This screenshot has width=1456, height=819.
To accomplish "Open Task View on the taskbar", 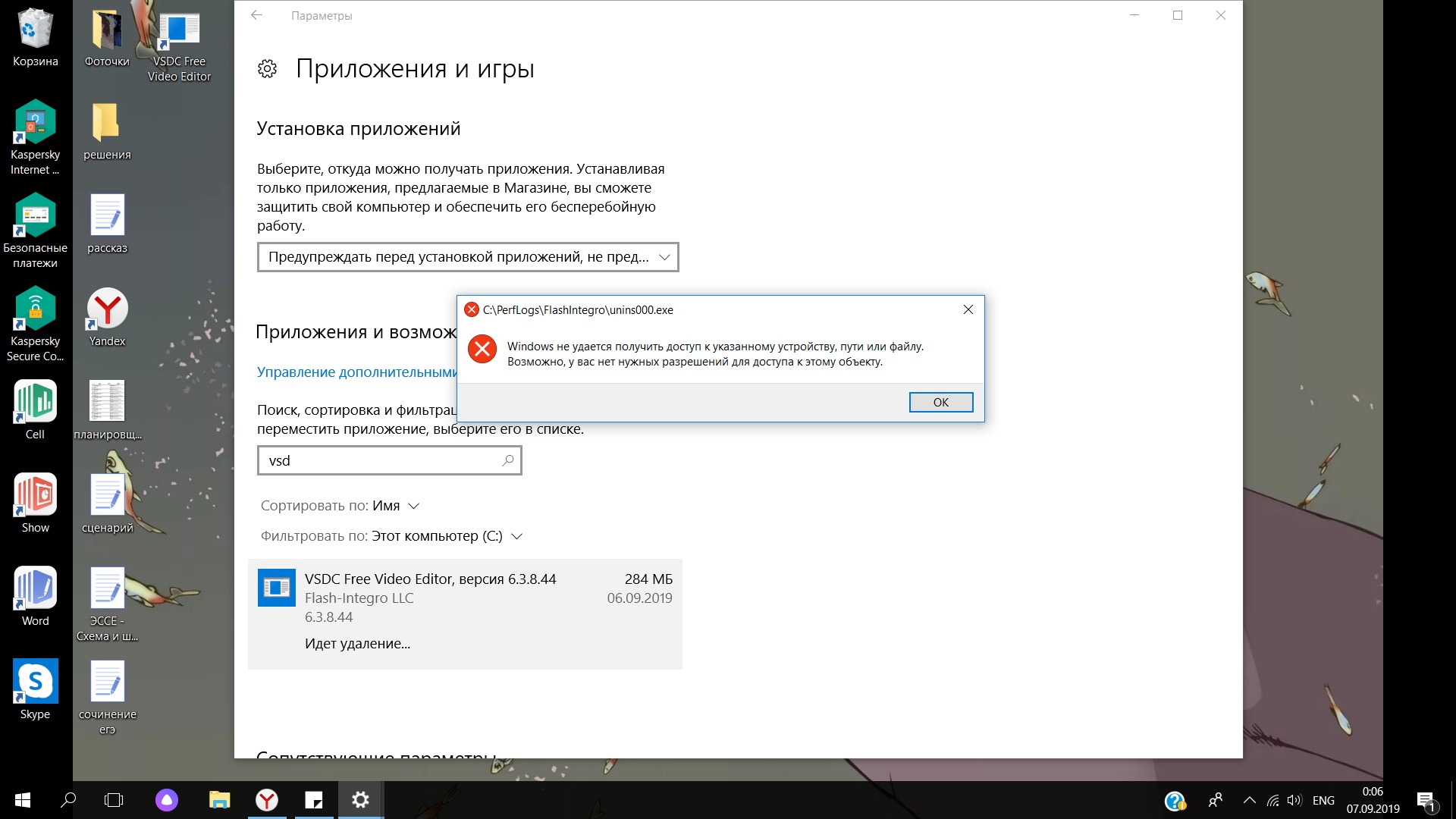I will click(x=114, y=800).
